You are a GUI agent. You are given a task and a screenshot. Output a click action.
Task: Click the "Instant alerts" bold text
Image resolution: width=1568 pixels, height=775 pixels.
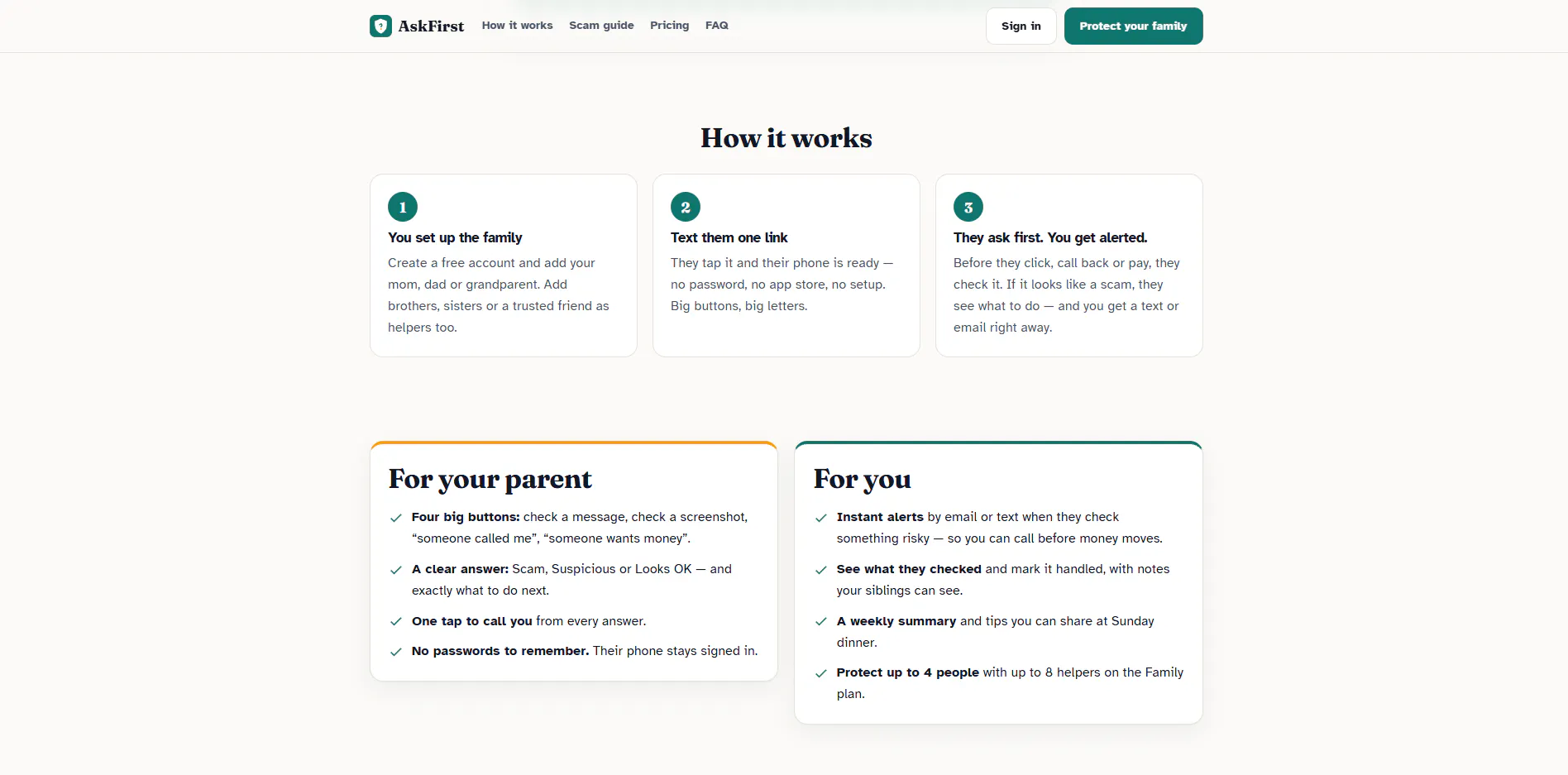[880, 517]
